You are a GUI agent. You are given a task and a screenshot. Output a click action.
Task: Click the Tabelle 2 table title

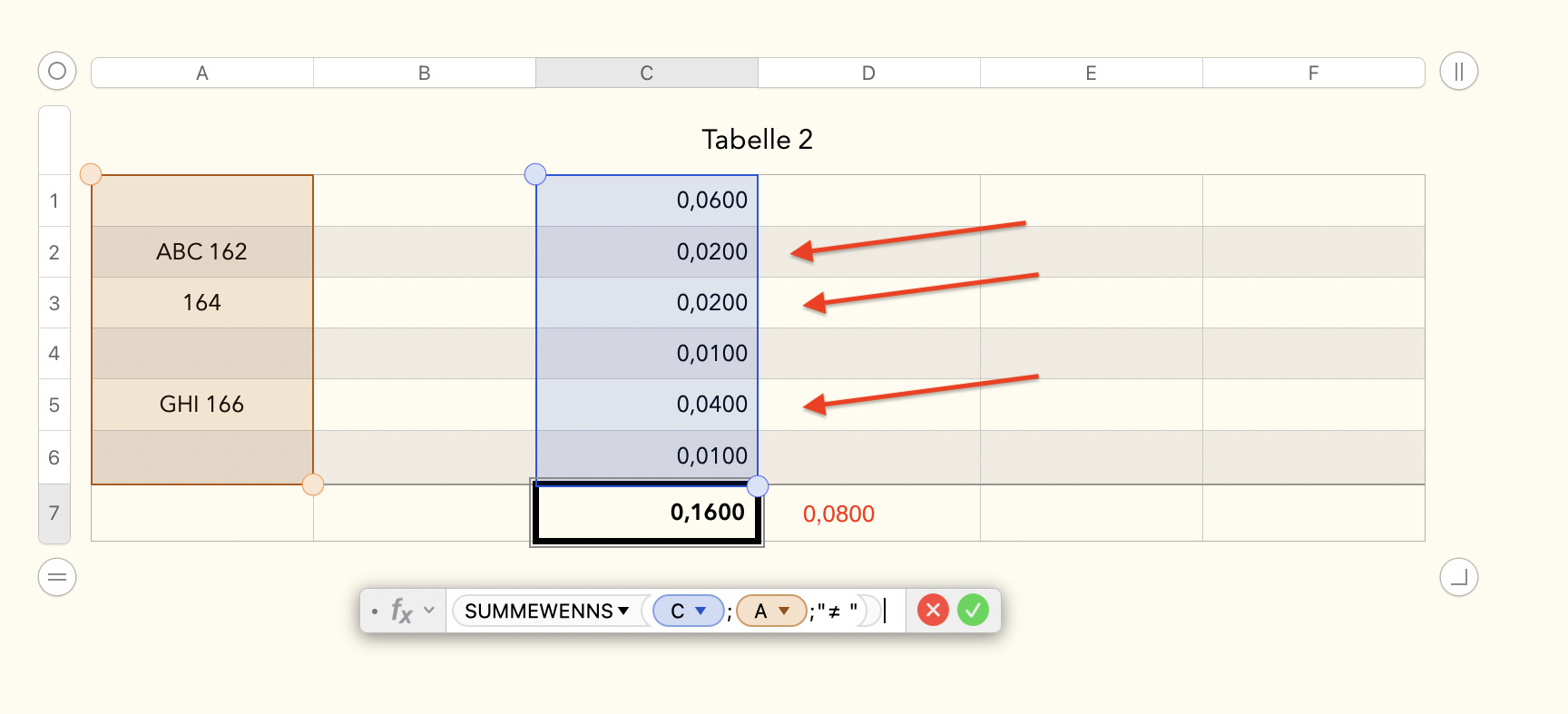click(x=757, y=139)
